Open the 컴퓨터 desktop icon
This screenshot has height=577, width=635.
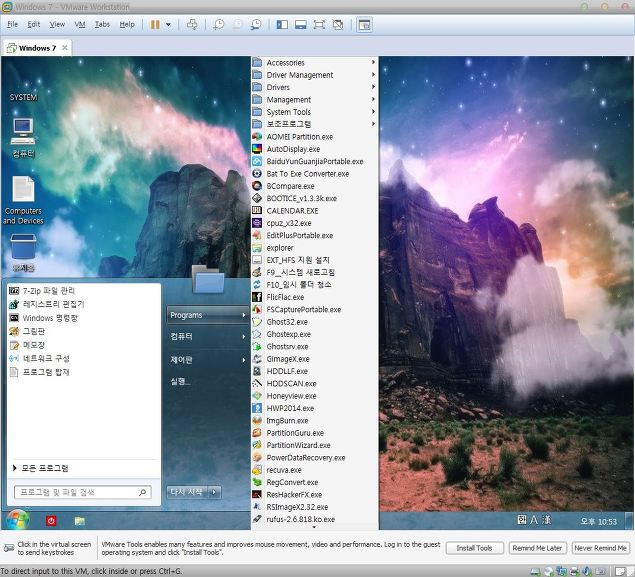coord(23,138)
